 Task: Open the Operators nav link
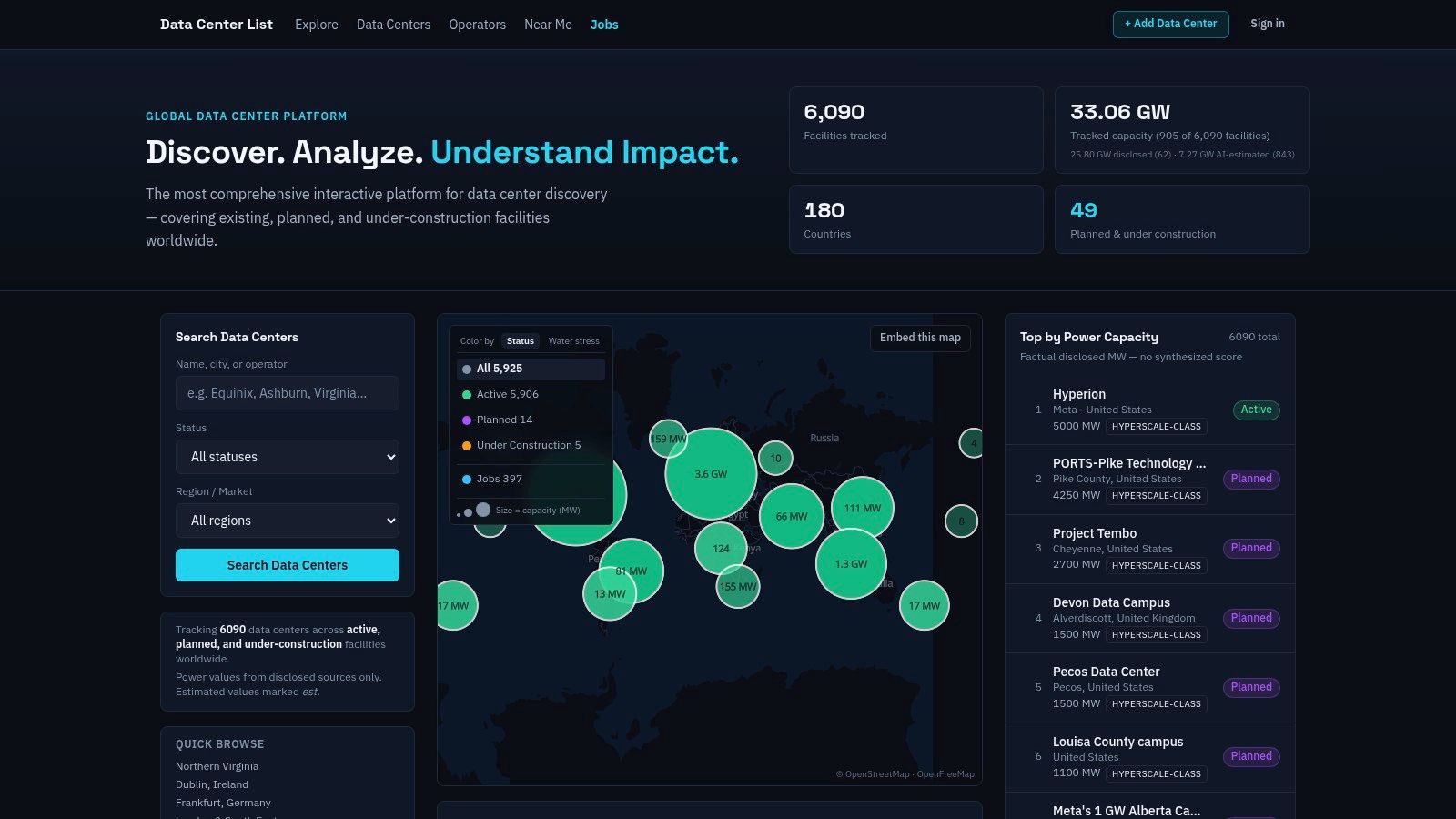[477, 25]
